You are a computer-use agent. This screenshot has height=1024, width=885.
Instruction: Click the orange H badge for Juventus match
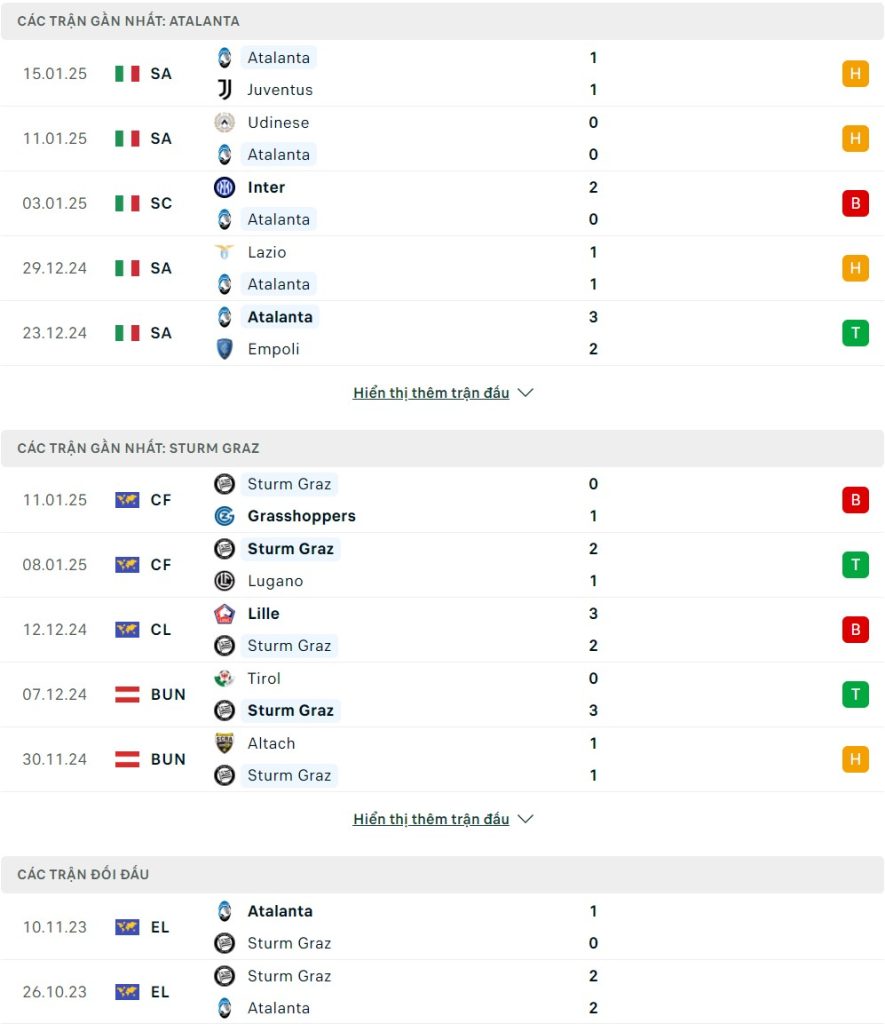856,73
